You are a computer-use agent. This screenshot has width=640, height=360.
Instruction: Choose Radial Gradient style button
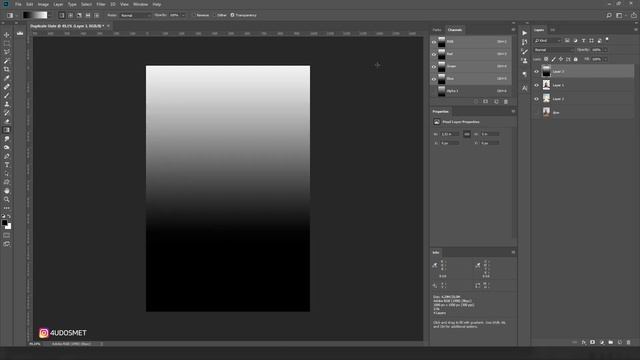pos(71,15)
